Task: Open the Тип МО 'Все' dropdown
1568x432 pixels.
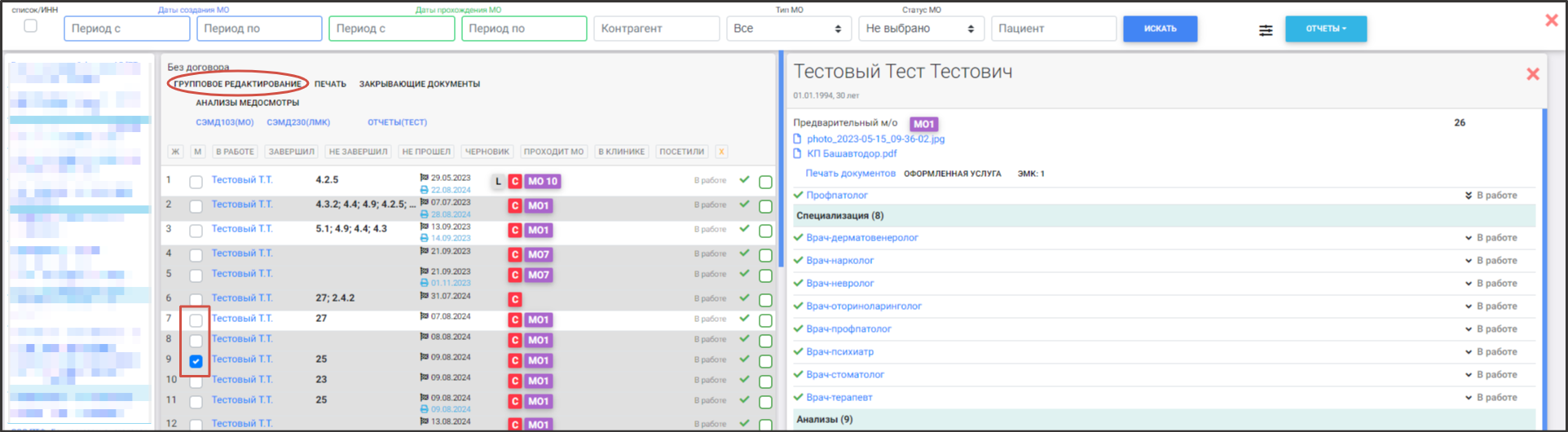Action: coord(788,29)
